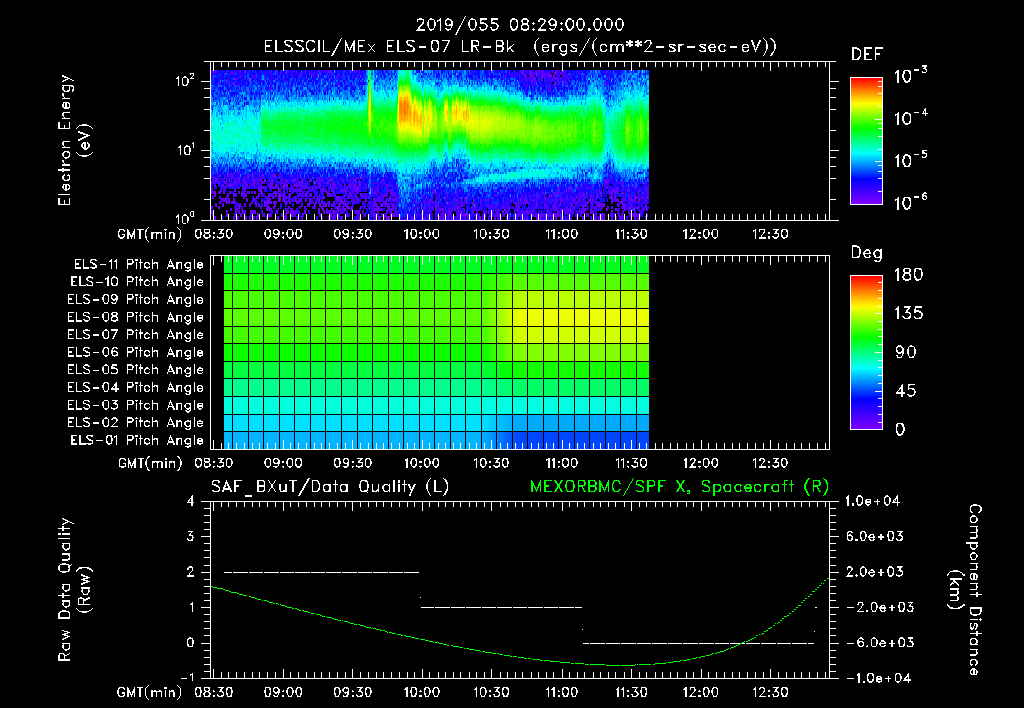Select the ELS-07 Pitch Angle row label
This screenshot has width=1024, height=708.
pyautogui.click(x=136, y=334)
